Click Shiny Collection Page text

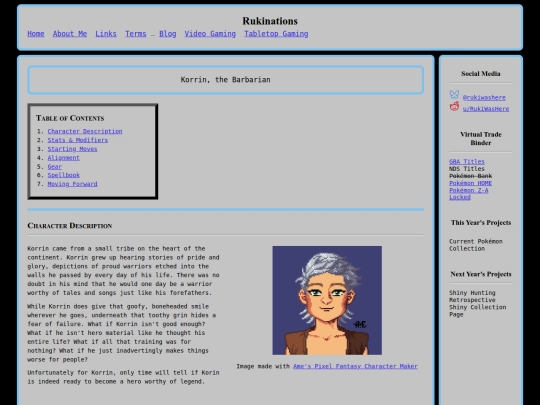478,311
